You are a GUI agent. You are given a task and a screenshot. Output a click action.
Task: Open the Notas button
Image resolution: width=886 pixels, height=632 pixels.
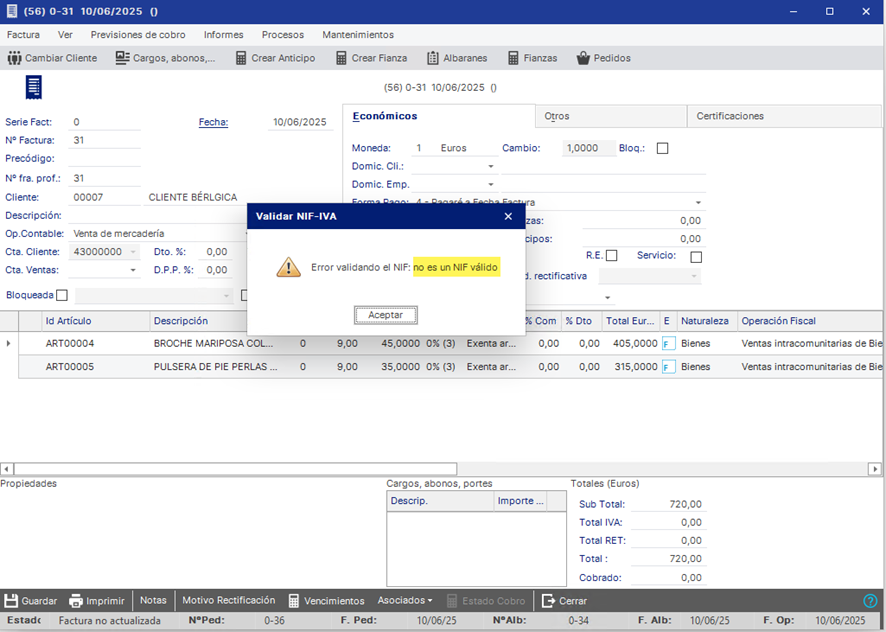click(153, 600)
